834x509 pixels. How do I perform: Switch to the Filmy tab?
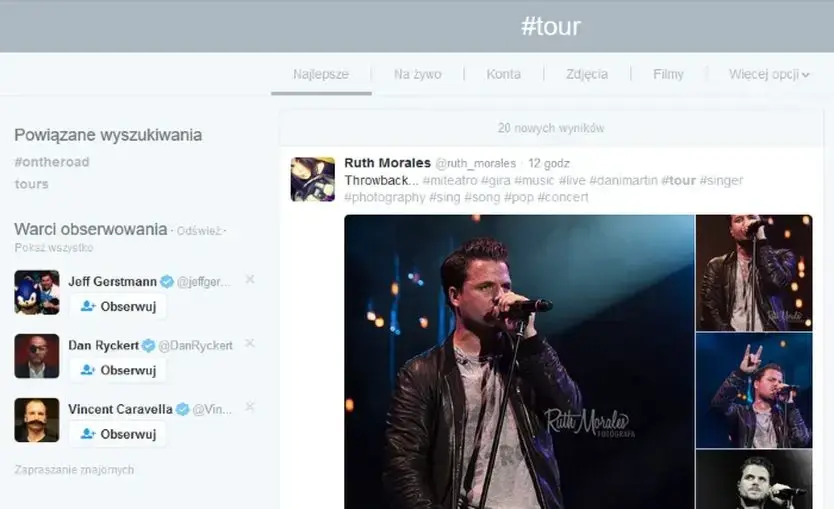[x=668, y=74]
